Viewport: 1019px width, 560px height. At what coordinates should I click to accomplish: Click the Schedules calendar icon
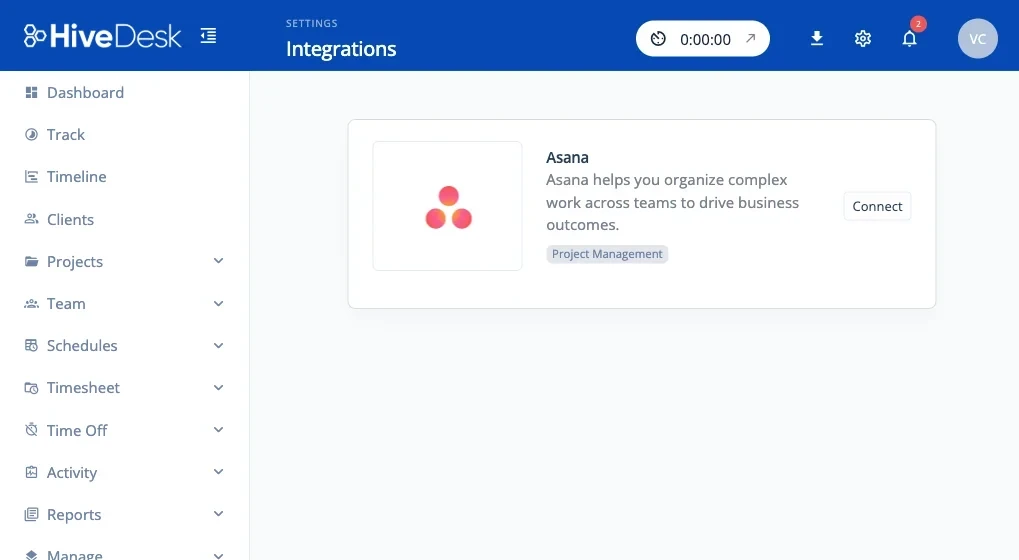point(31,346)
